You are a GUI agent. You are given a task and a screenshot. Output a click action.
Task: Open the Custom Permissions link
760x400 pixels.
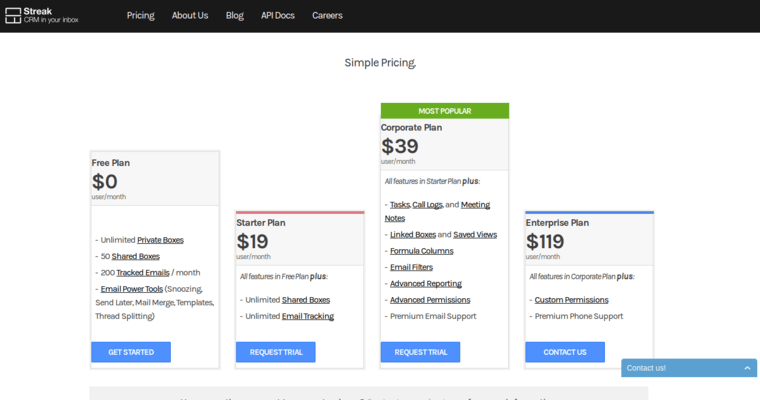[x=571, y=300]
